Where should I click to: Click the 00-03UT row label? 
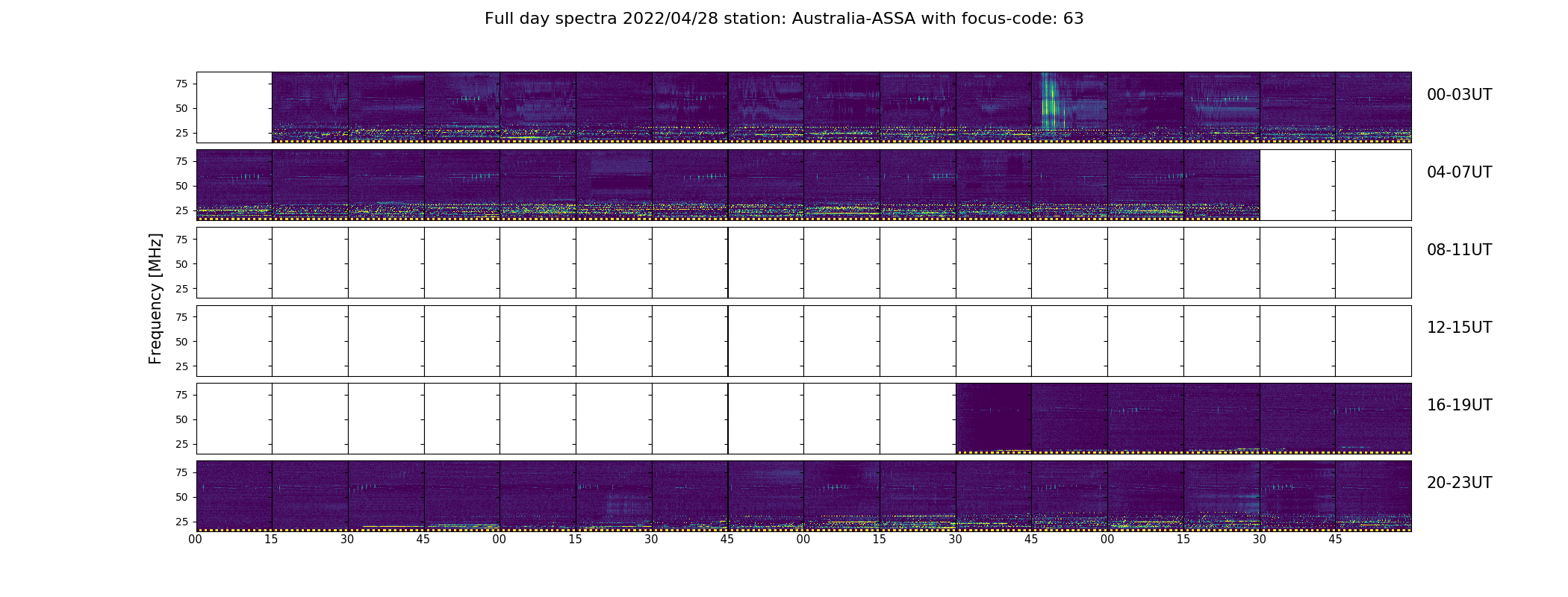pos(1459,95)
